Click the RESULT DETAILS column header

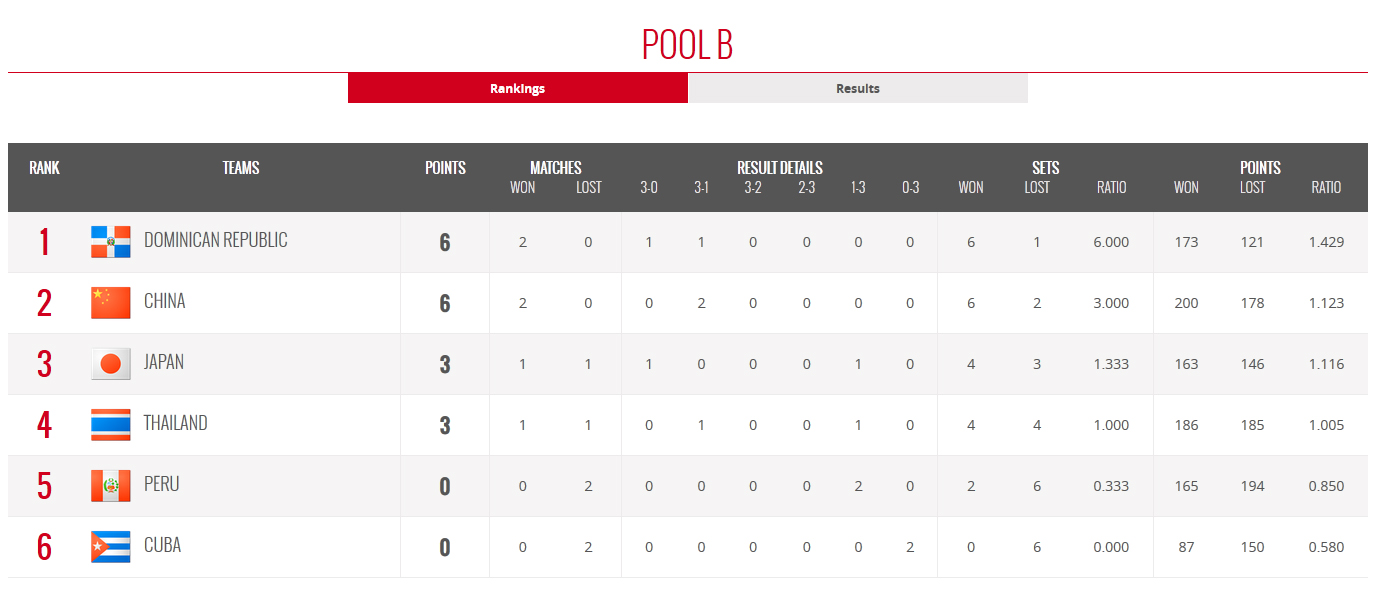click(780, 168)
